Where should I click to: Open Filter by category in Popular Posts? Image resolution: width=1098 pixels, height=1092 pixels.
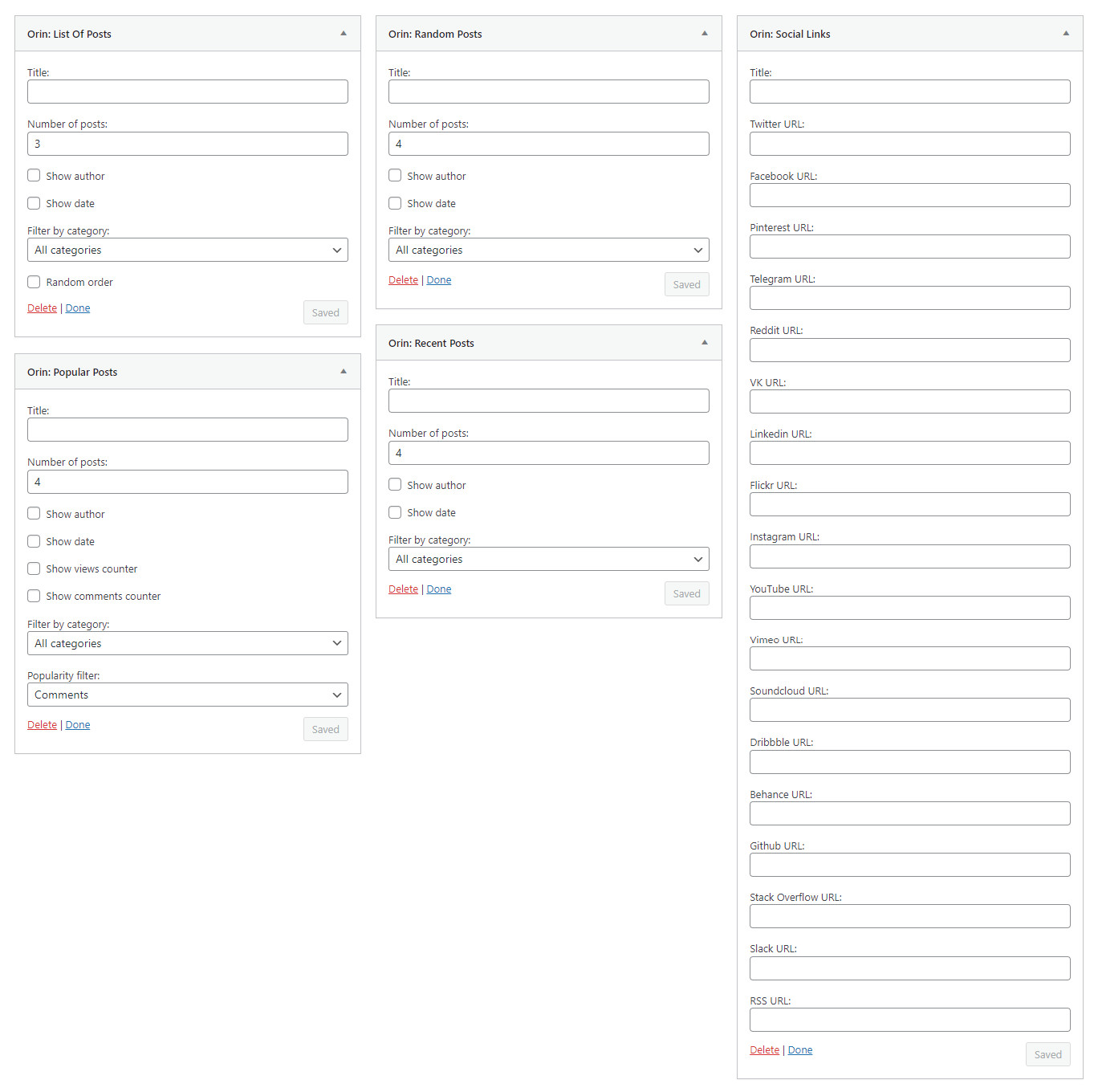click(x=187, y=643)
